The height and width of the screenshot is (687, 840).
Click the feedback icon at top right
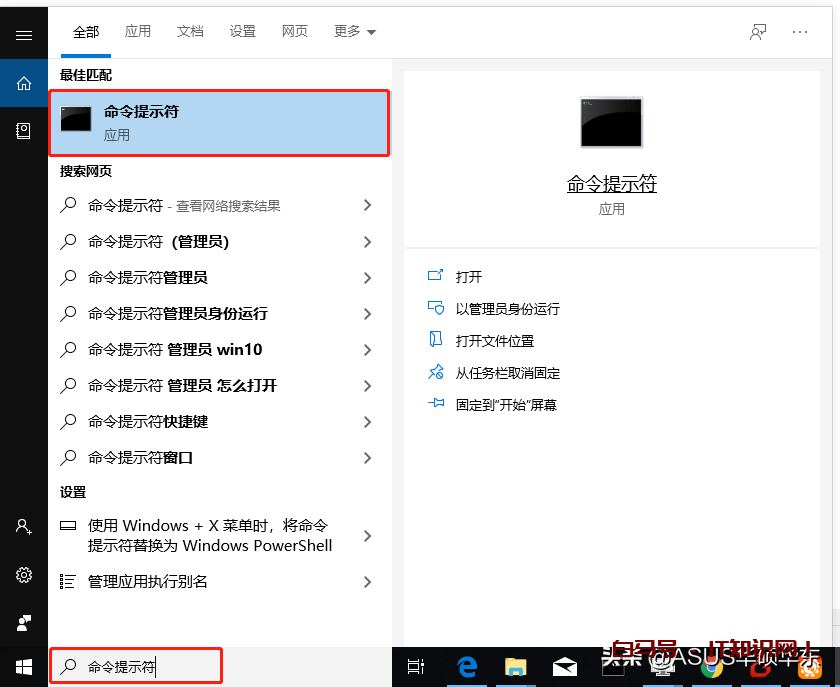tap(758, 32)
